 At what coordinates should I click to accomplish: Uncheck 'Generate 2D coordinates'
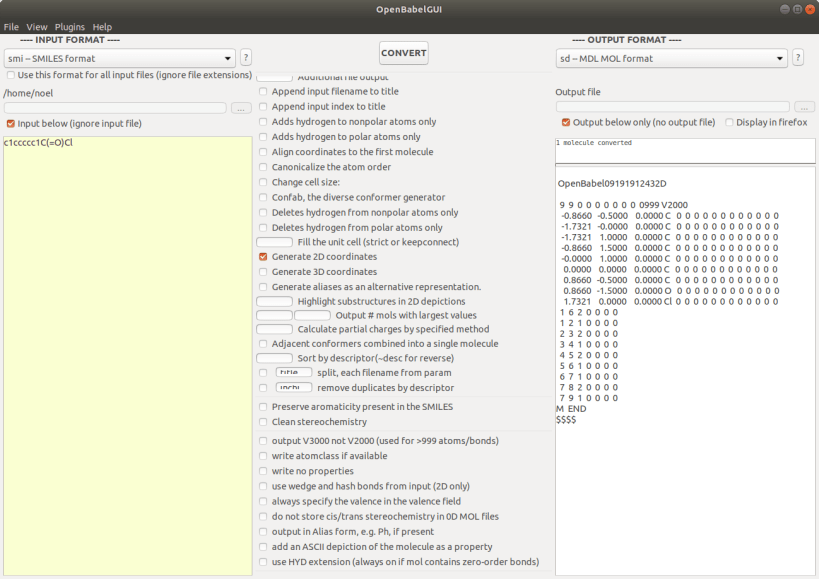coord(263,257)
